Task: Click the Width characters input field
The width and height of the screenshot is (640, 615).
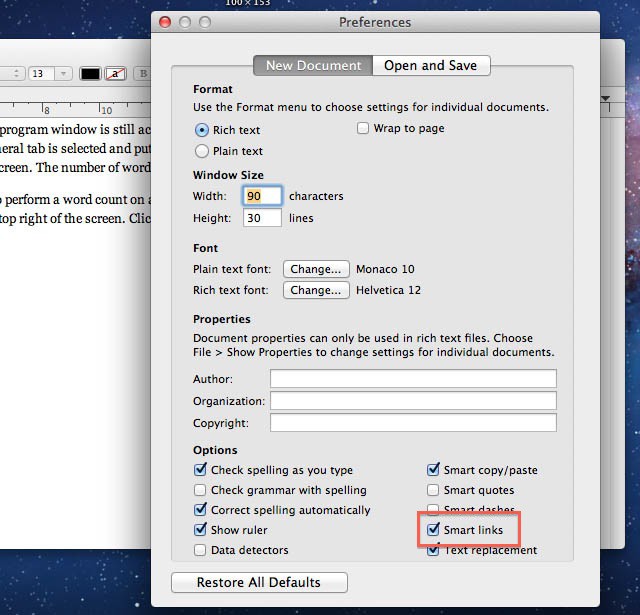Action: point(262,197)
